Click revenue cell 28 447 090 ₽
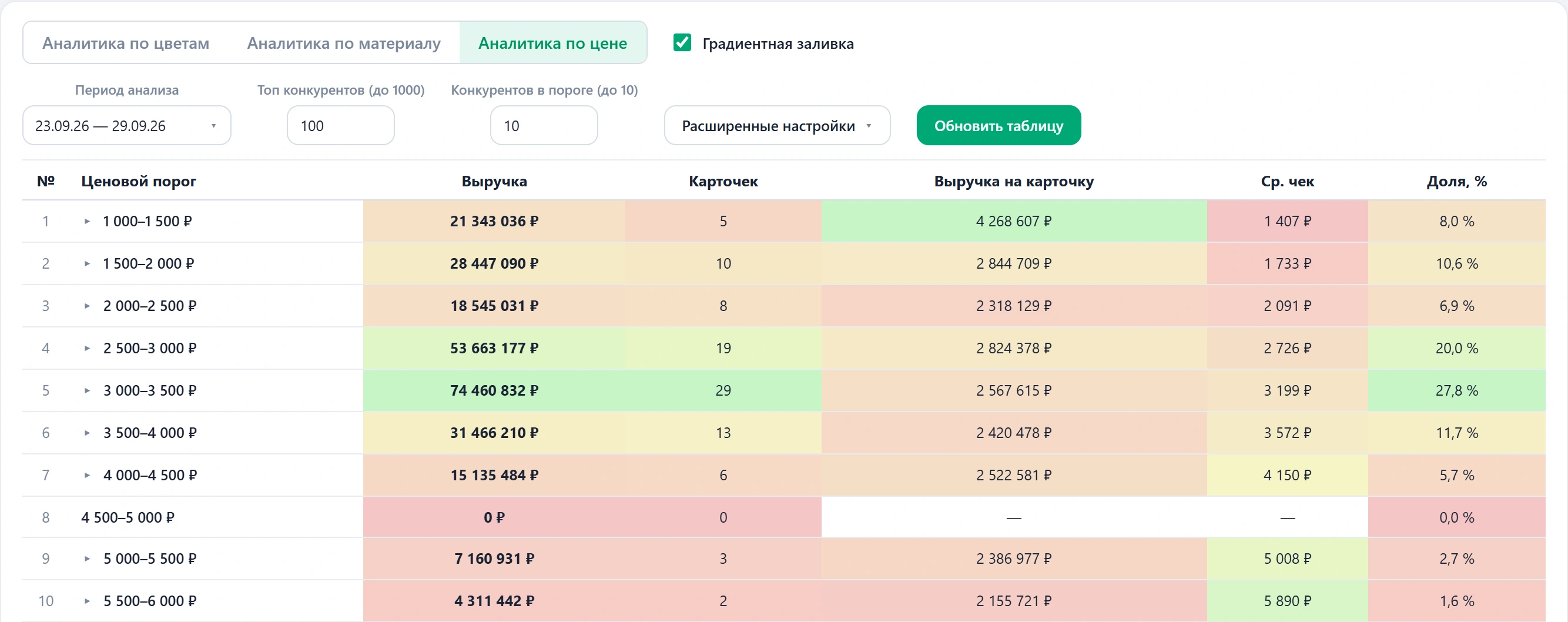The image size is (1568, 622). pyautogui.click(x=494, y=263)
